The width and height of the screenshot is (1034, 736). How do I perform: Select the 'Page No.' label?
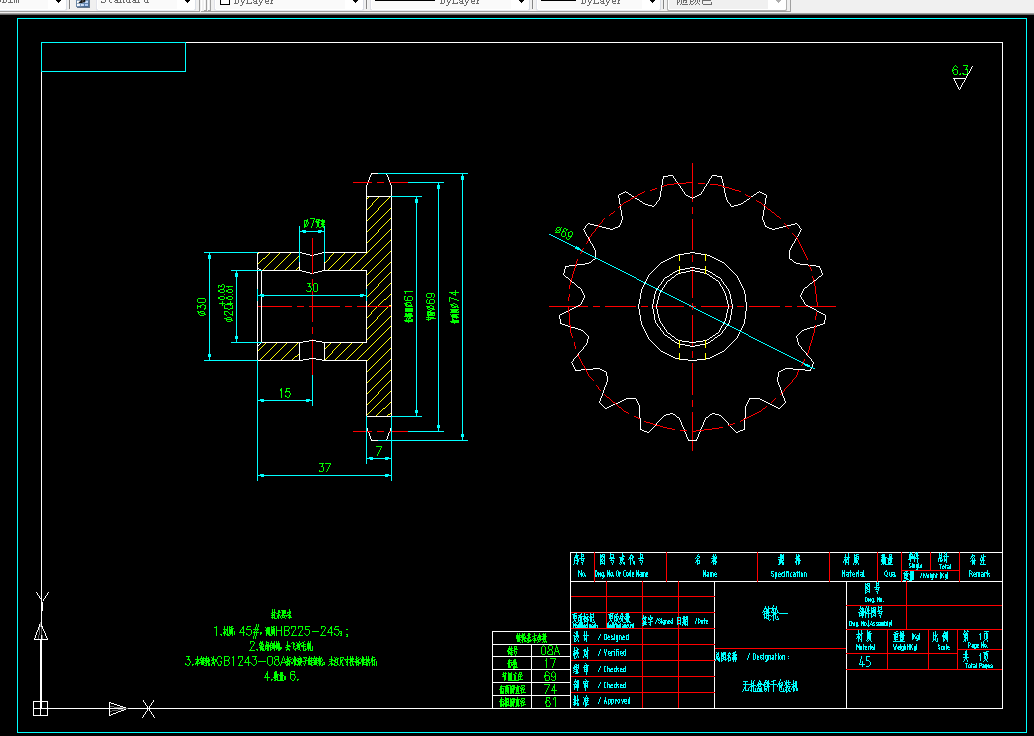tap(979, 645)
